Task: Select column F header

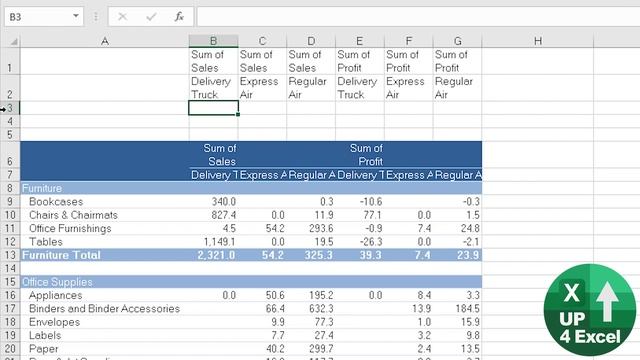Action: tap(409, 41)
